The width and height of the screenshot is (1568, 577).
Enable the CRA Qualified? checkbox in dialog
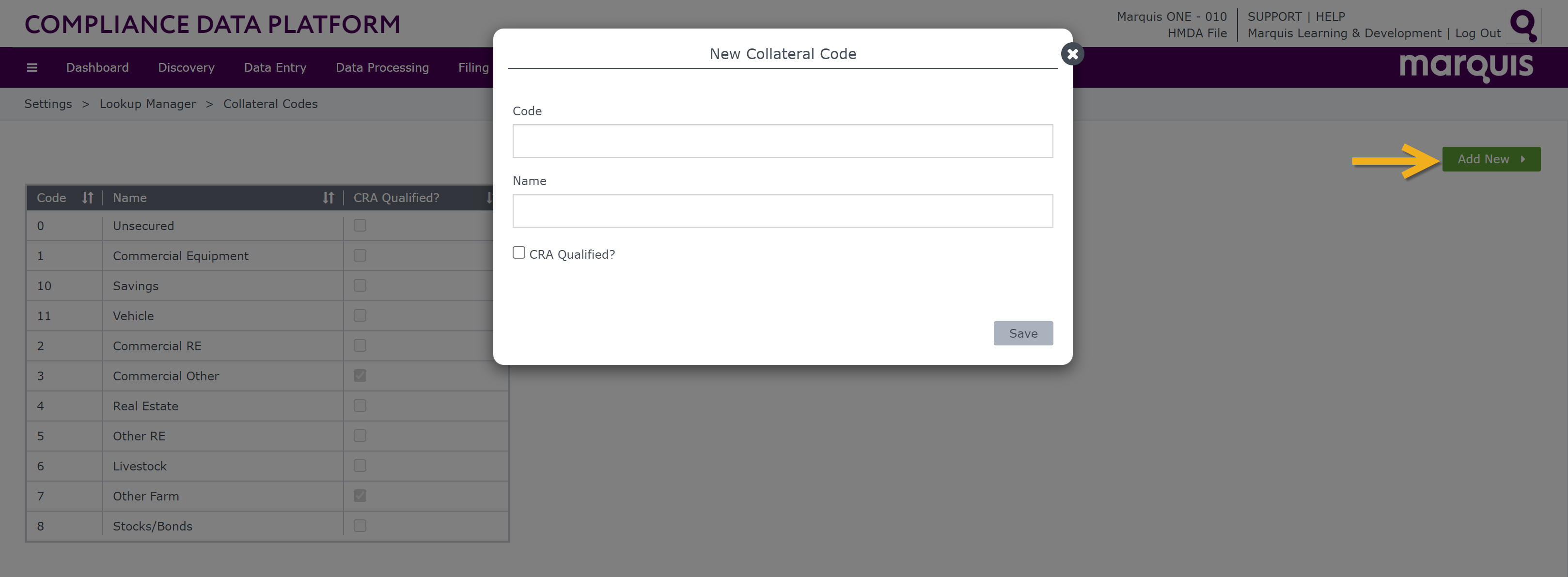[x=518, y=252]
